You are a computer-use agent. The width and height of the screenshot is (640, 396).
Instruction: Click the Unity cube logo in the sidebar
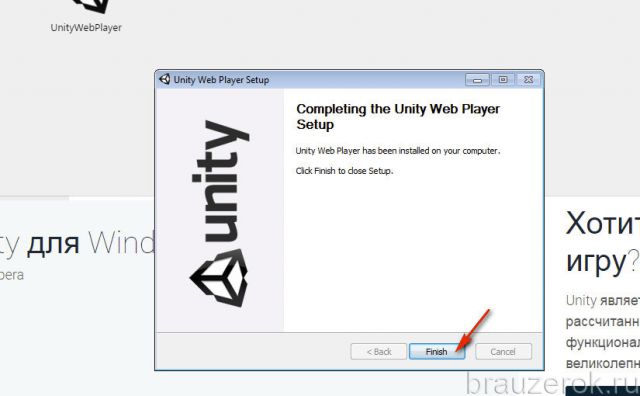point(219,278)
